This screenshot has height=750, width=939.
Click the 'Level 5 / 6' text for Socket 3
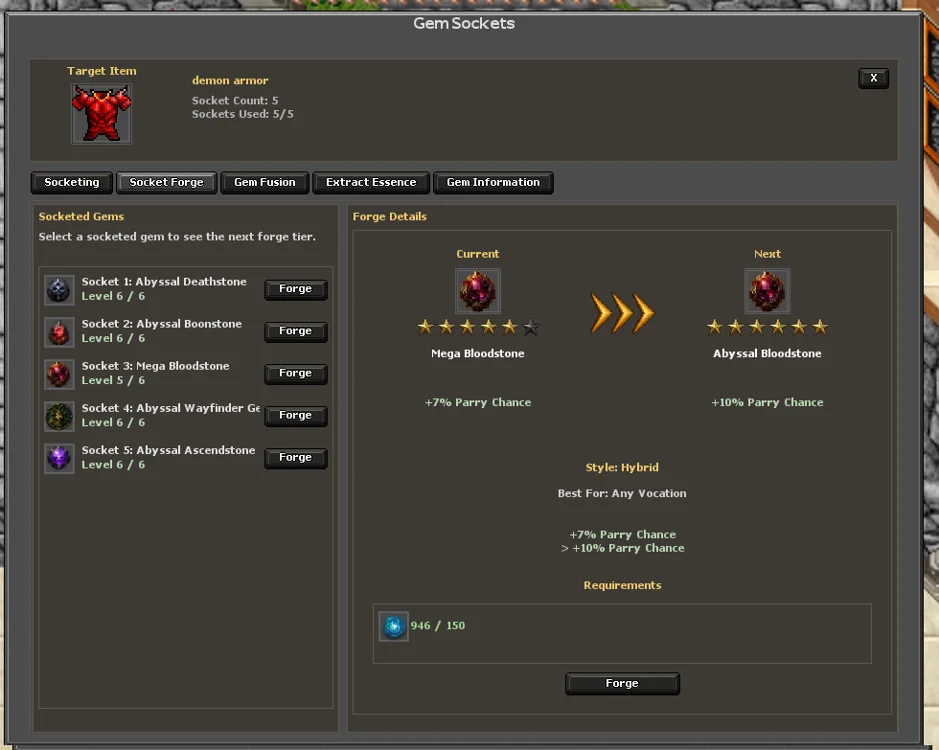[113, 380]
